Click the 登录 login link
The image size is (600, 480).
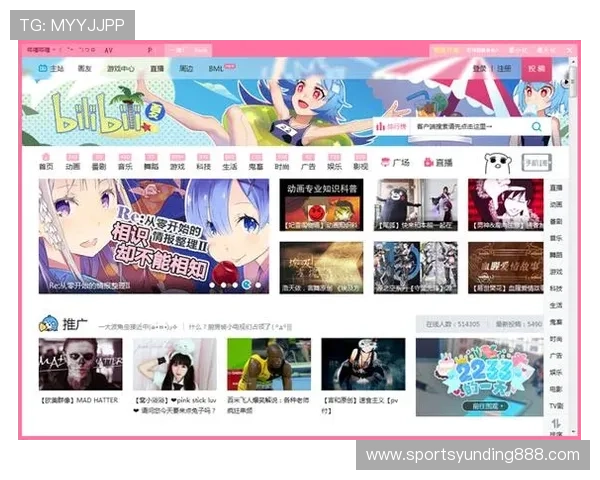click(x=480, y=69)
